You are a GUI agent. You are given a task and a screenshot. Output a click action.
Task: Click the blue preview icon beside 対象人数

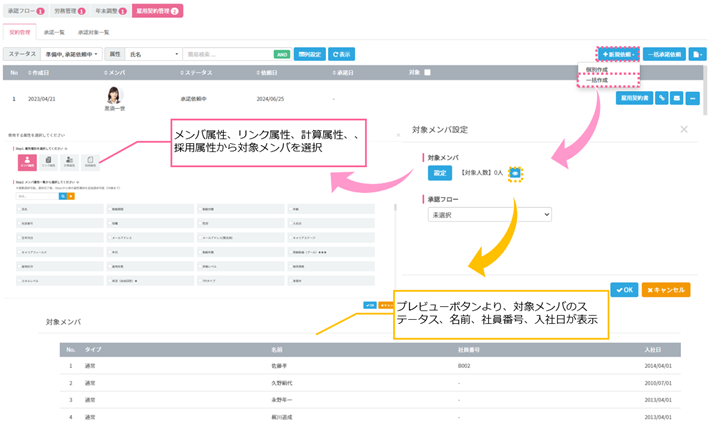click(x=515, y=173)
